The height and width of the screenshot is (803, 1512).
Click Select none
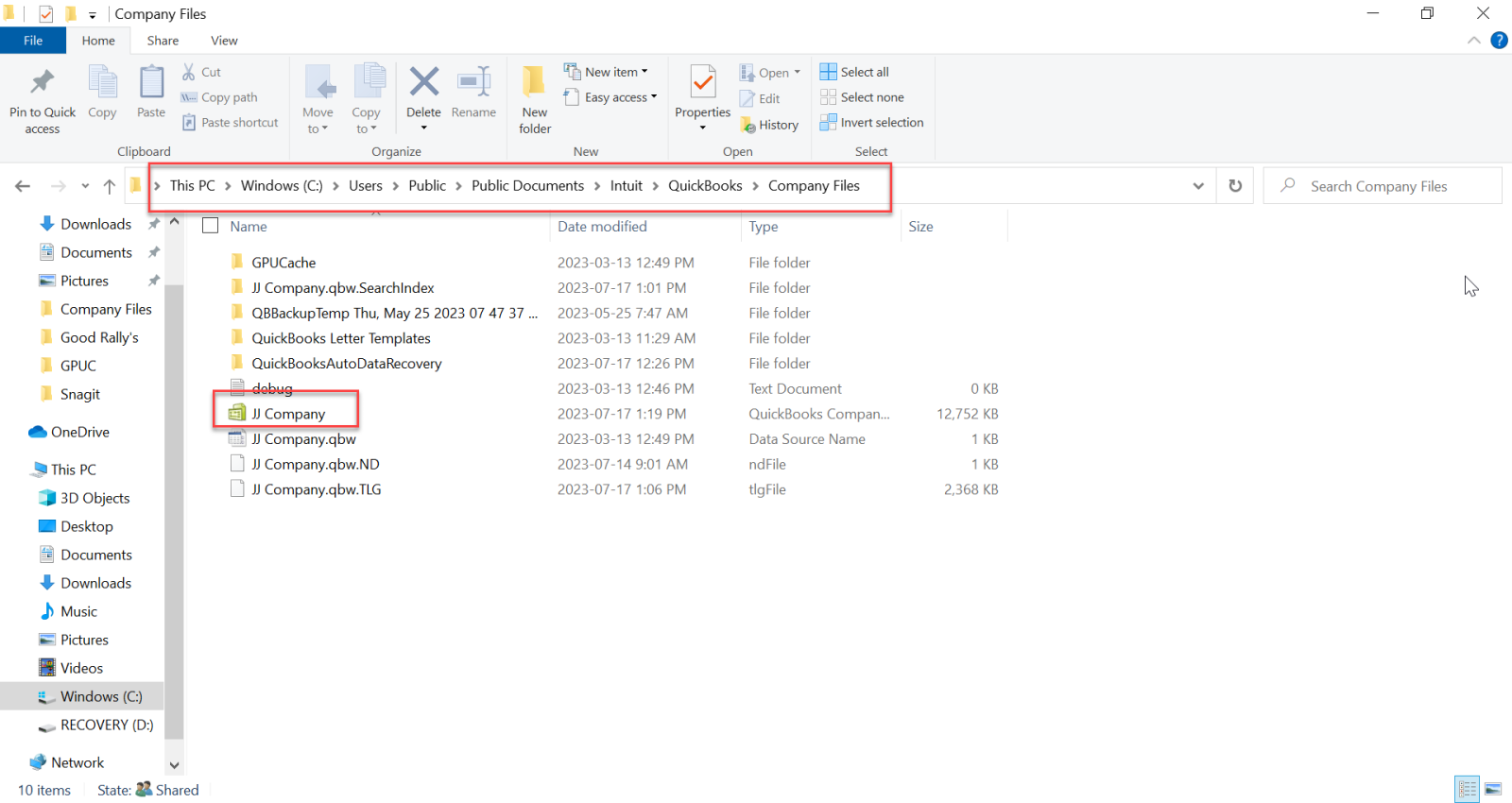click(x=862, y=97)
